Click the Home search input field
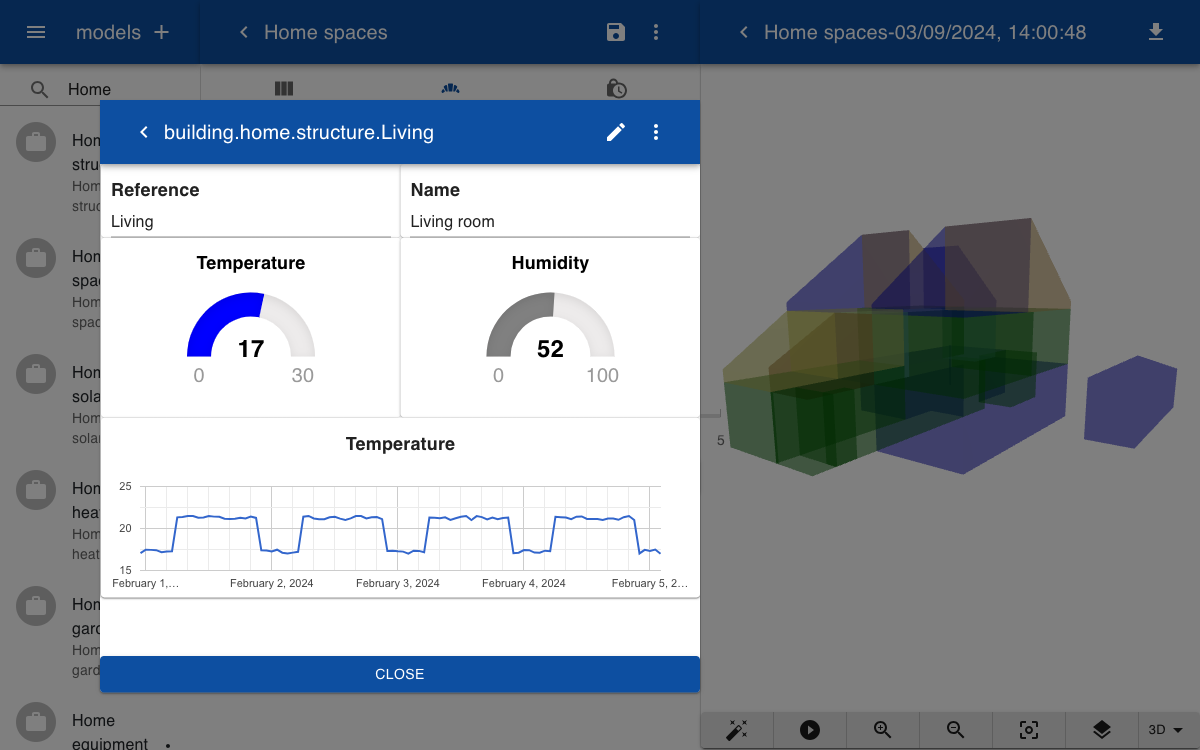 click(130, 90)
